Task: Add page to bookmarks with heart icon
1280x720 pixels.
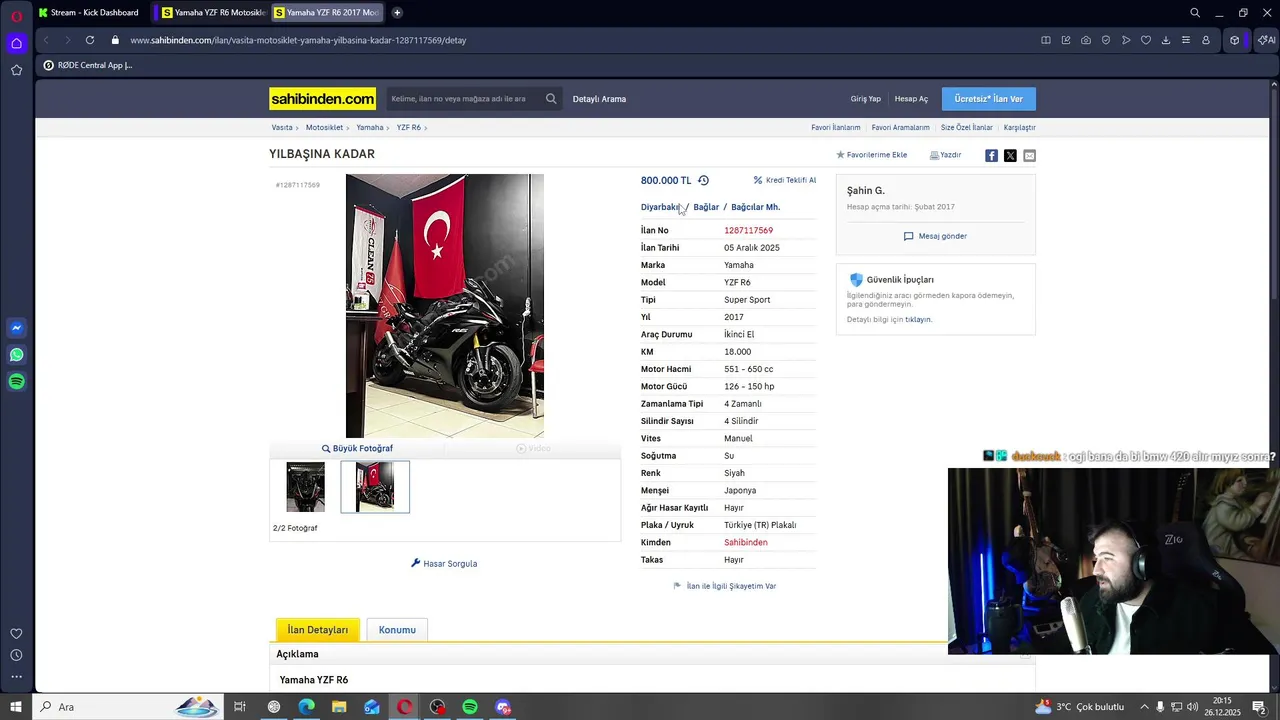Action: click(1146, 40)
